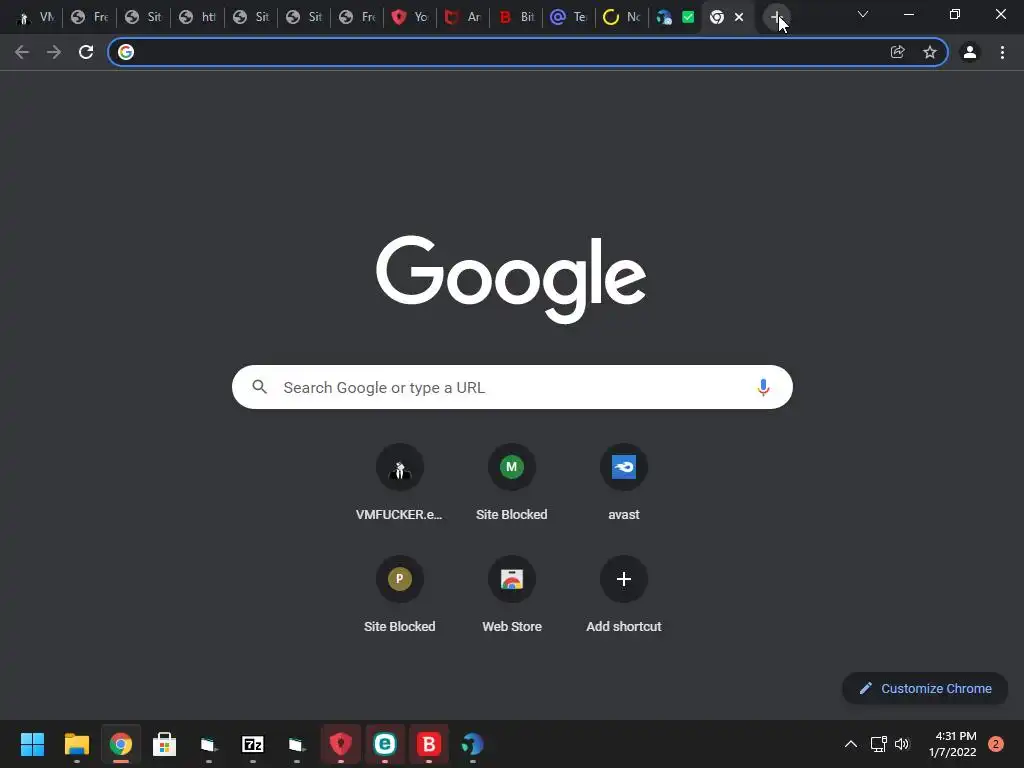Switch to the 'Bit' Bitdefender tab
1024x768 pixels.
point(517,18)
